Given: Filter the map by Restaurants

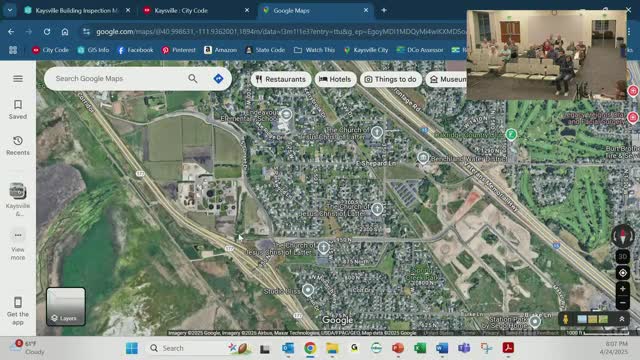Looking at the screenshot, I should point(281,79).
